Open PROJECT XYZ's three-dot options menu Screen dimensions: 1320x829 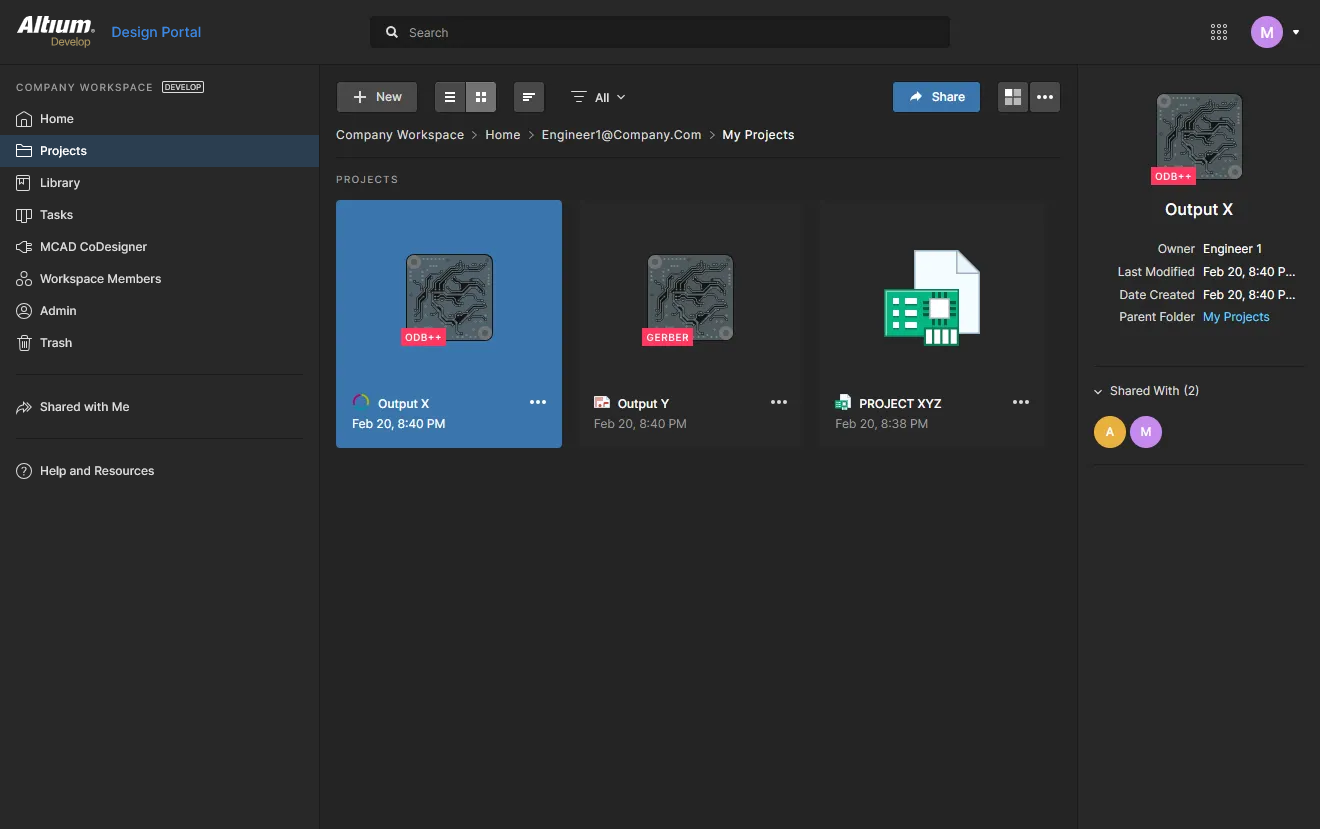tap(1020, 403)
